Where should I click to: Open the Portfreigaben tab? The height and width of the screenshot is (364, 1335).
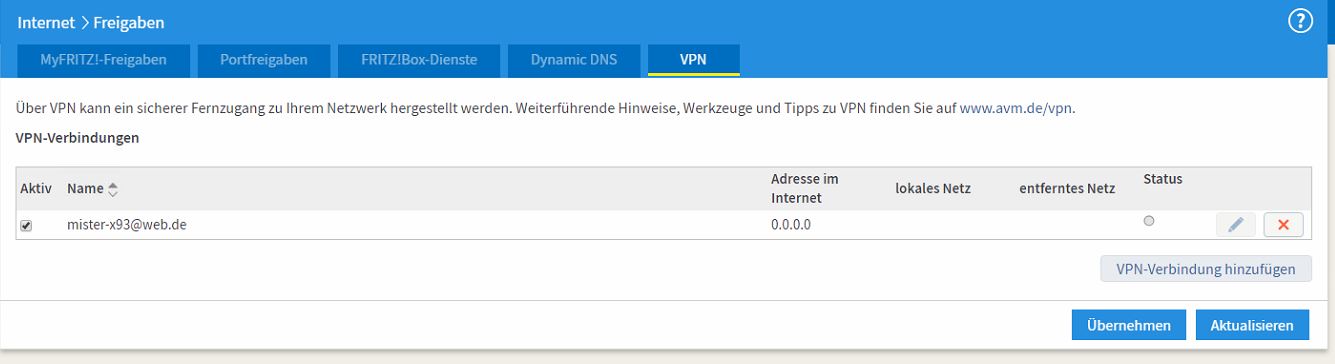coord(264,60)
